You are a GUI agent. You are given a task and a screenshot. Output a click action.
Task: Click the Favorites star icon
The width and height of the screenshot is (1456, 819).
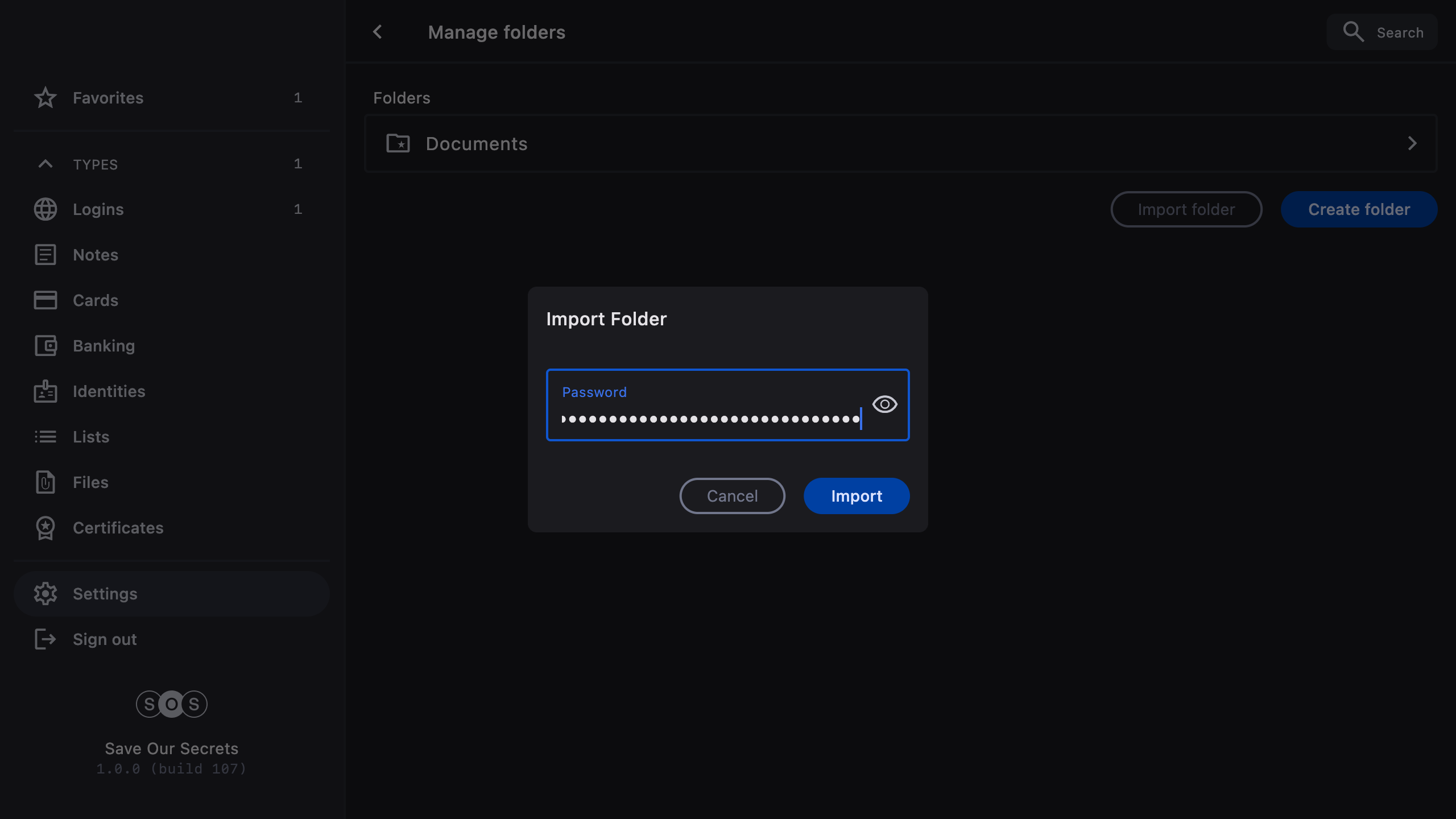click(45, 98)
